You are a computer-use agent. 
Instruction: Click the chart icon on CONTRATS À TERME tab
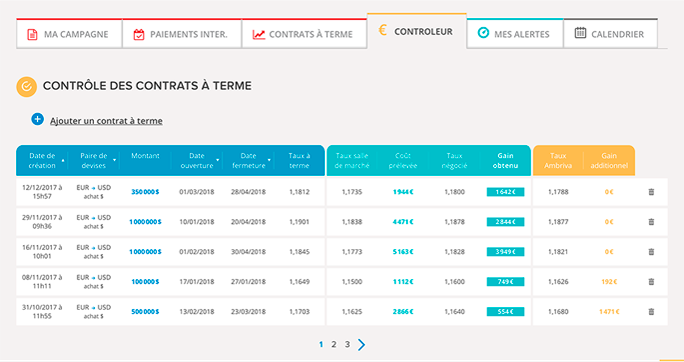(x=259, y=34)
